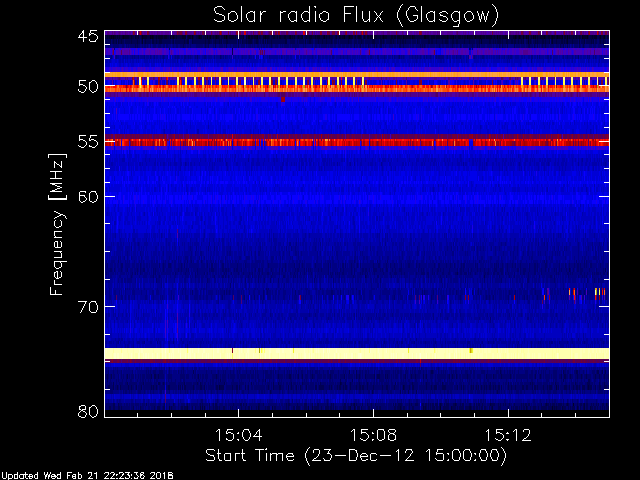Click the bright yellow band near 75 MHz
The width and height of the screenshot is (640, 480).
tap(357, 353)
